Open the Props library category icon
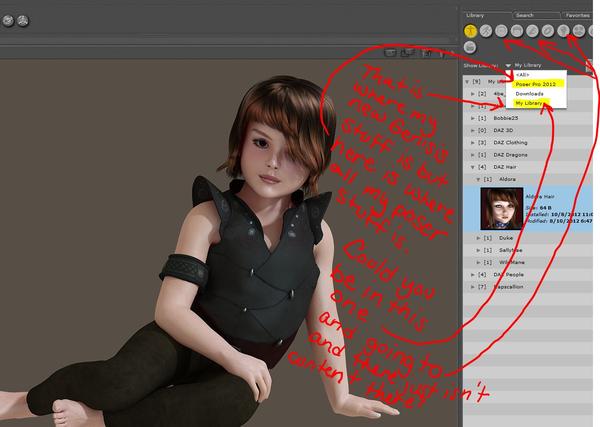The width and height of the screenshot is (600, 427). [x=548, y=31]
